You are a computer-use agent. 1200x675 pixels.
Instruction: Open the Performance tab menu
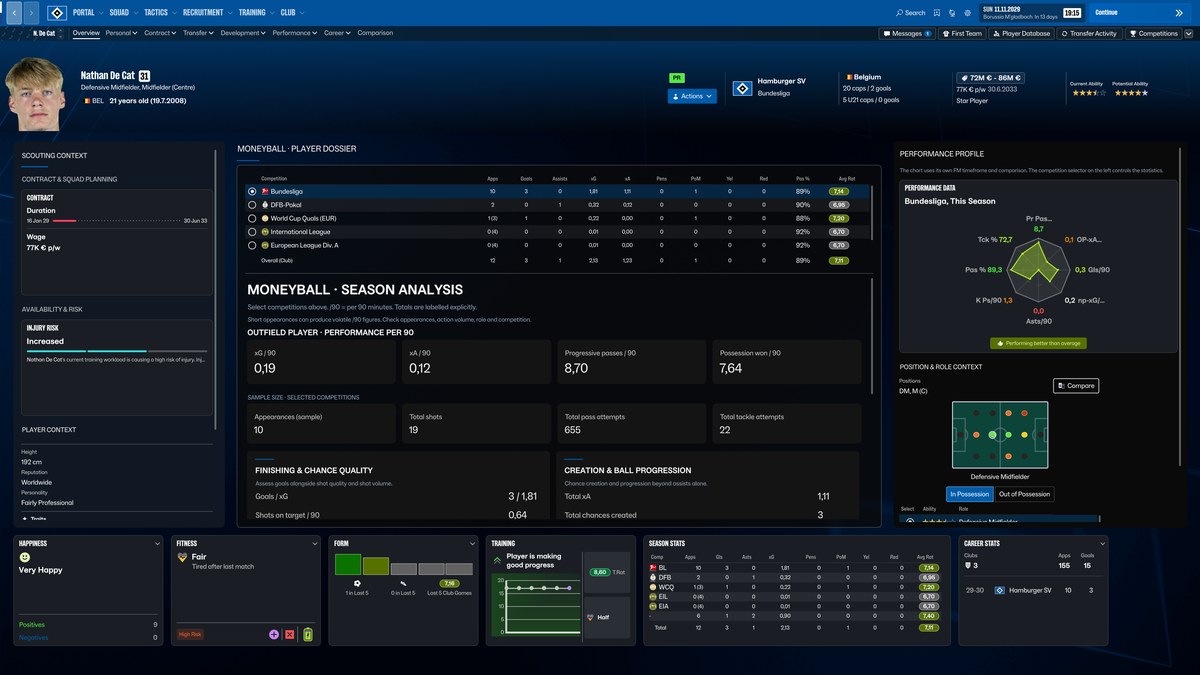point(294,33)
